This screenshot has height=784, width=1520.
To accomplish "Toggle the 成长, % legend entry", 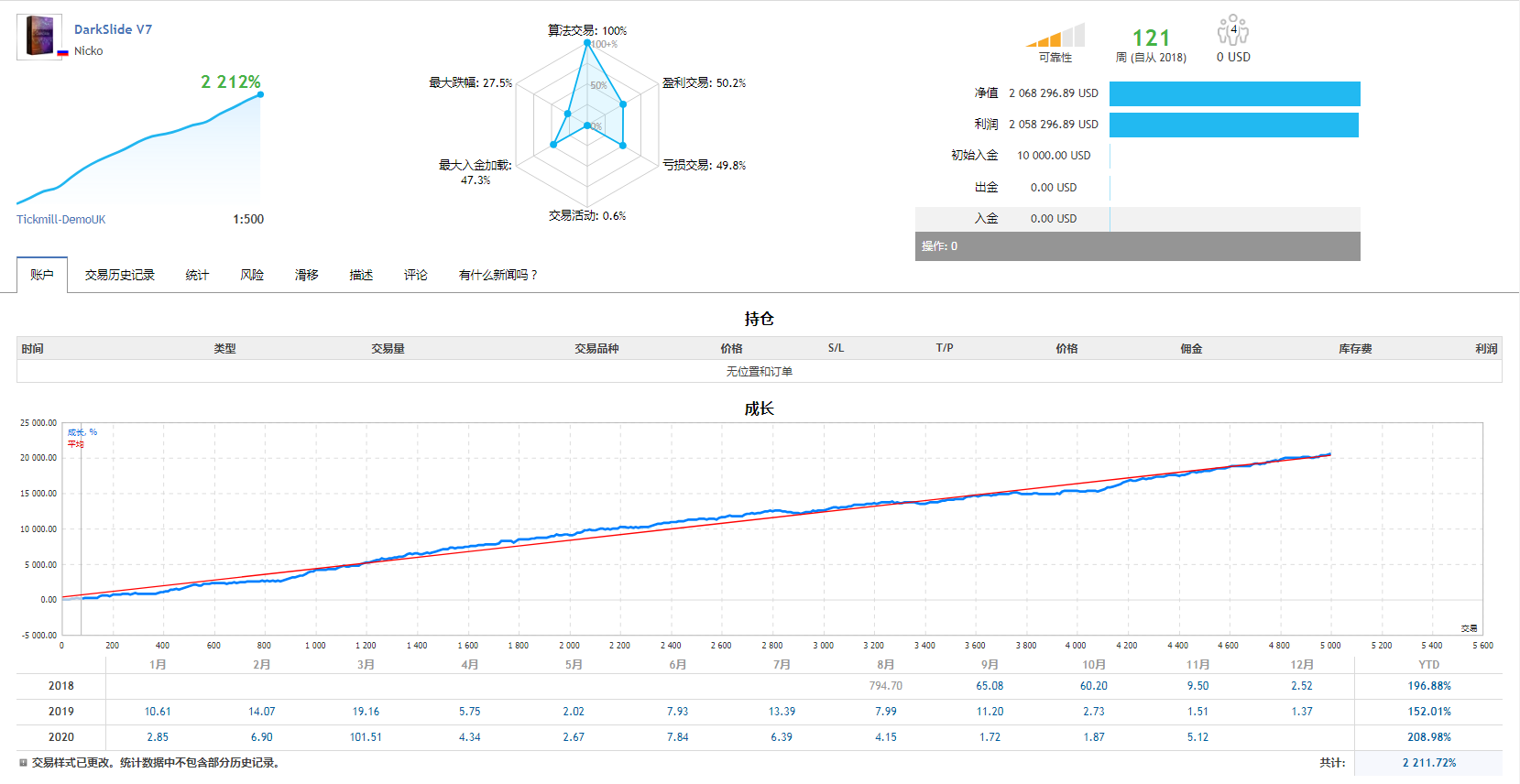I will 82,432.
